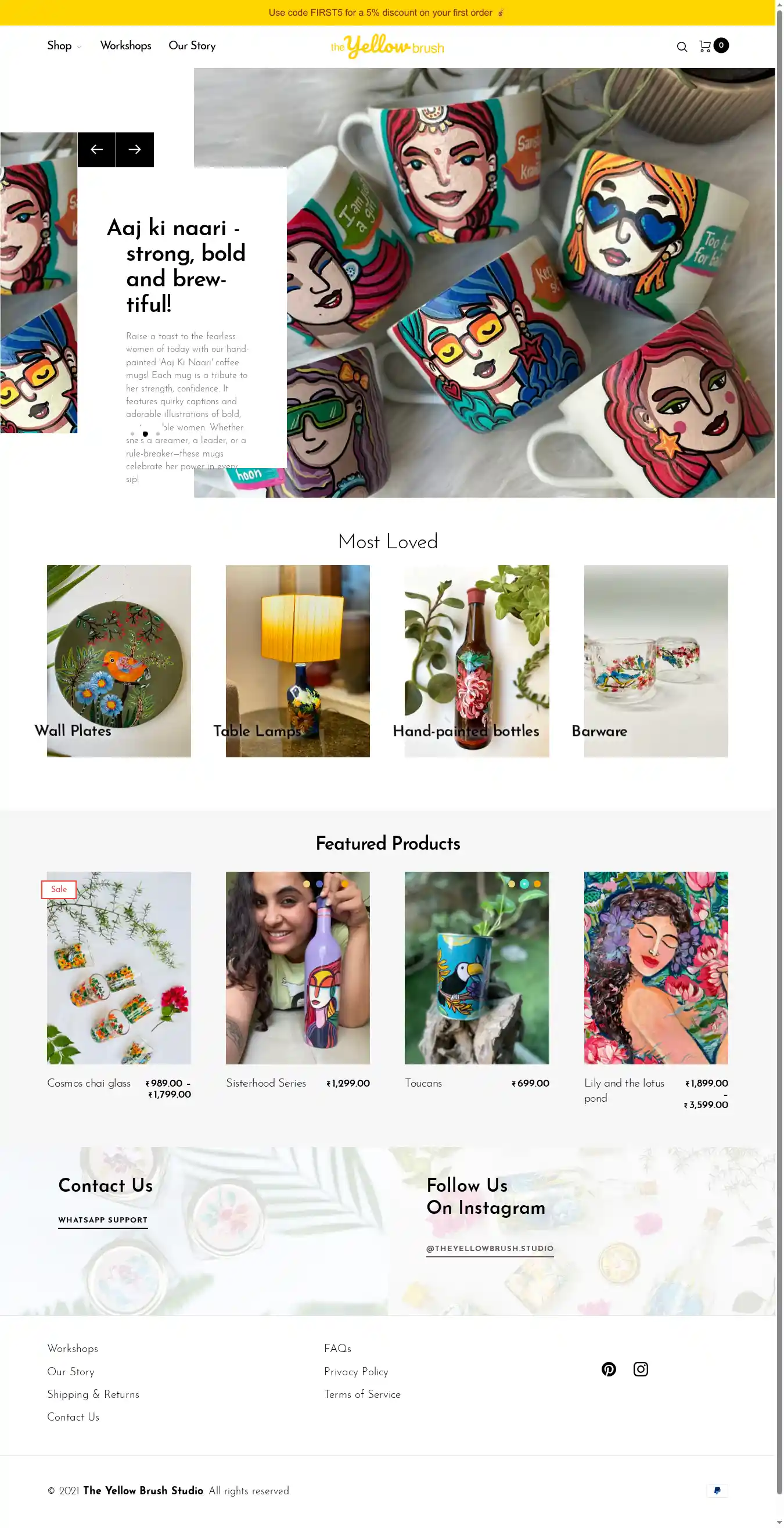Screen dimensions: 784x1528
Task: Go to previous slide with left arrow
Action: point(96,149)
